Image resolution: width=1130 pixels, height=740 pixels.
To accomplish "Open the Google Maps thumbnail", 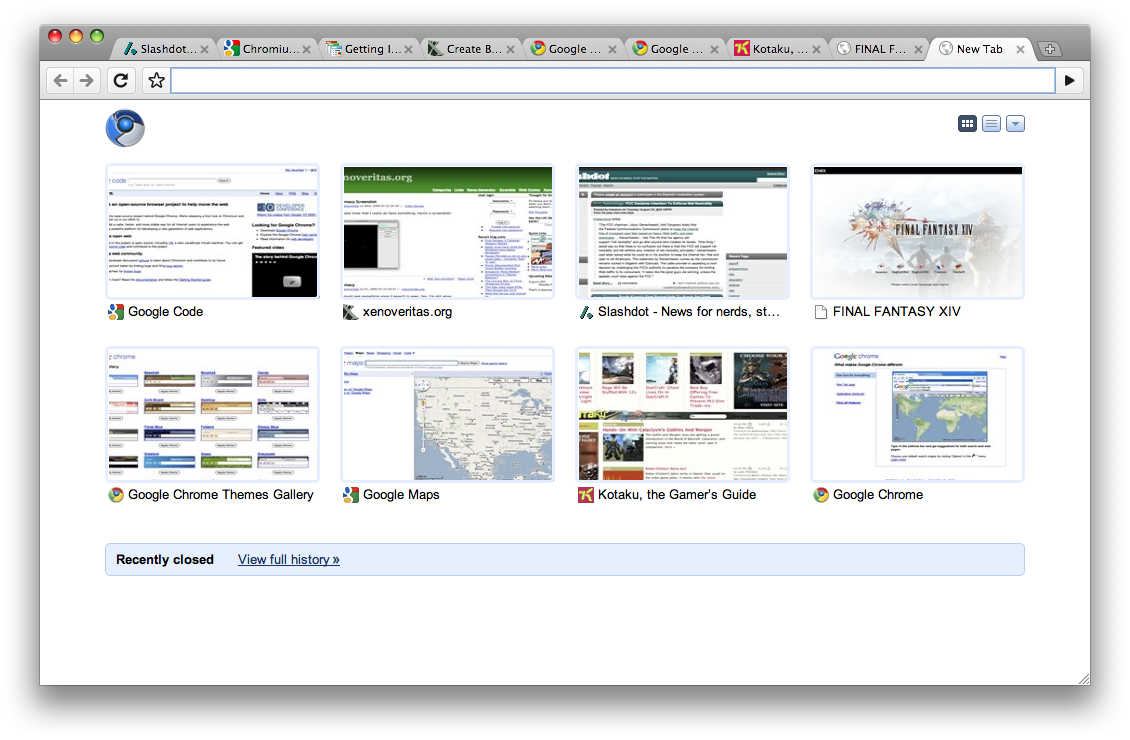I will click(448, 414).
